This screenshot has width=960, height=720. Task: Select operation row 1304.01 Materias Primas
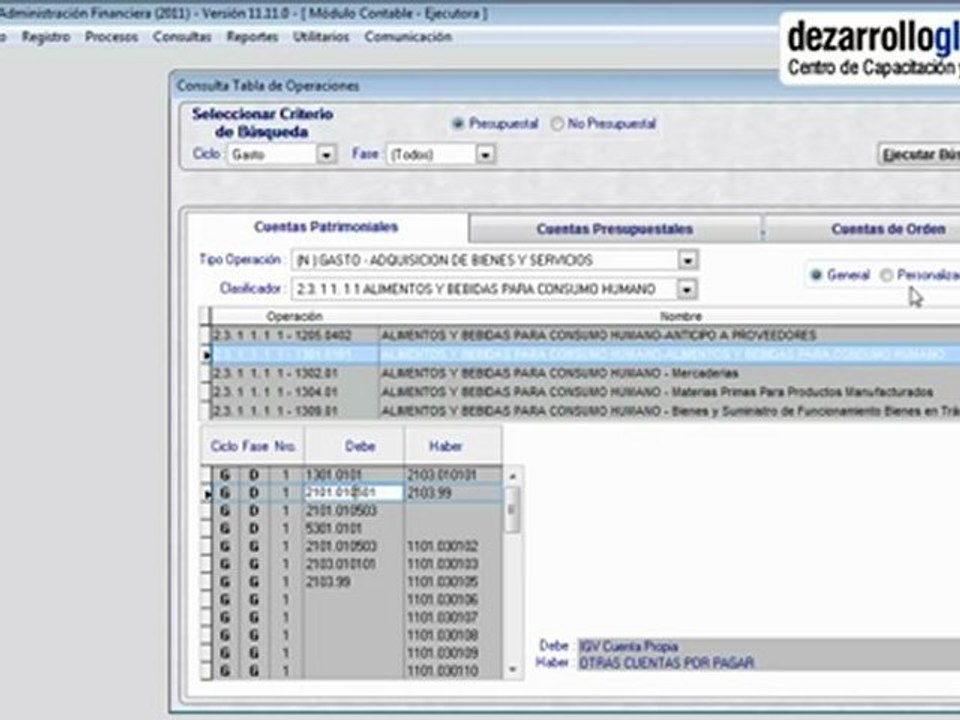click(585, 392)
